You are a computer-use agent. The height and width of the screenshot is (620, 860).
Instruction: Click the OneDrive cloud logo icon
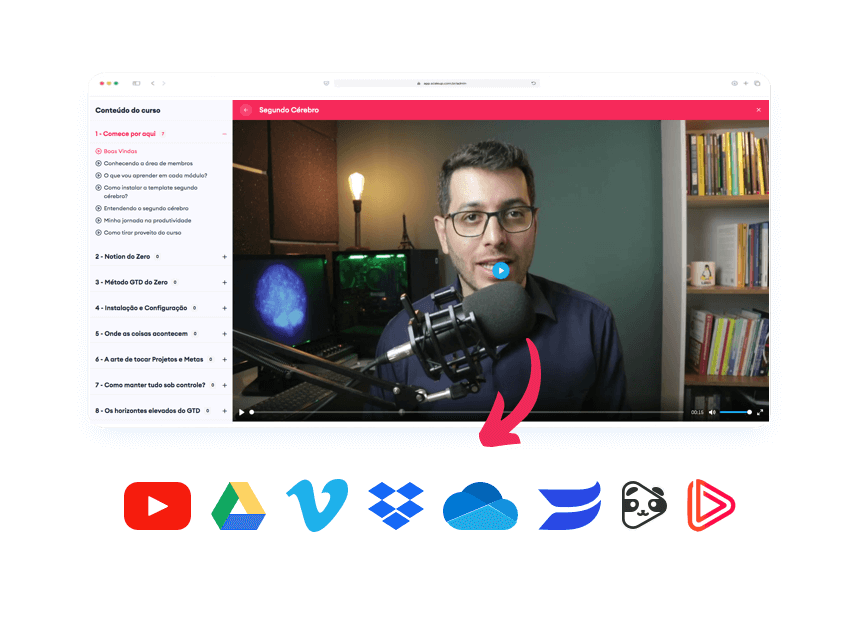[480, 505]
